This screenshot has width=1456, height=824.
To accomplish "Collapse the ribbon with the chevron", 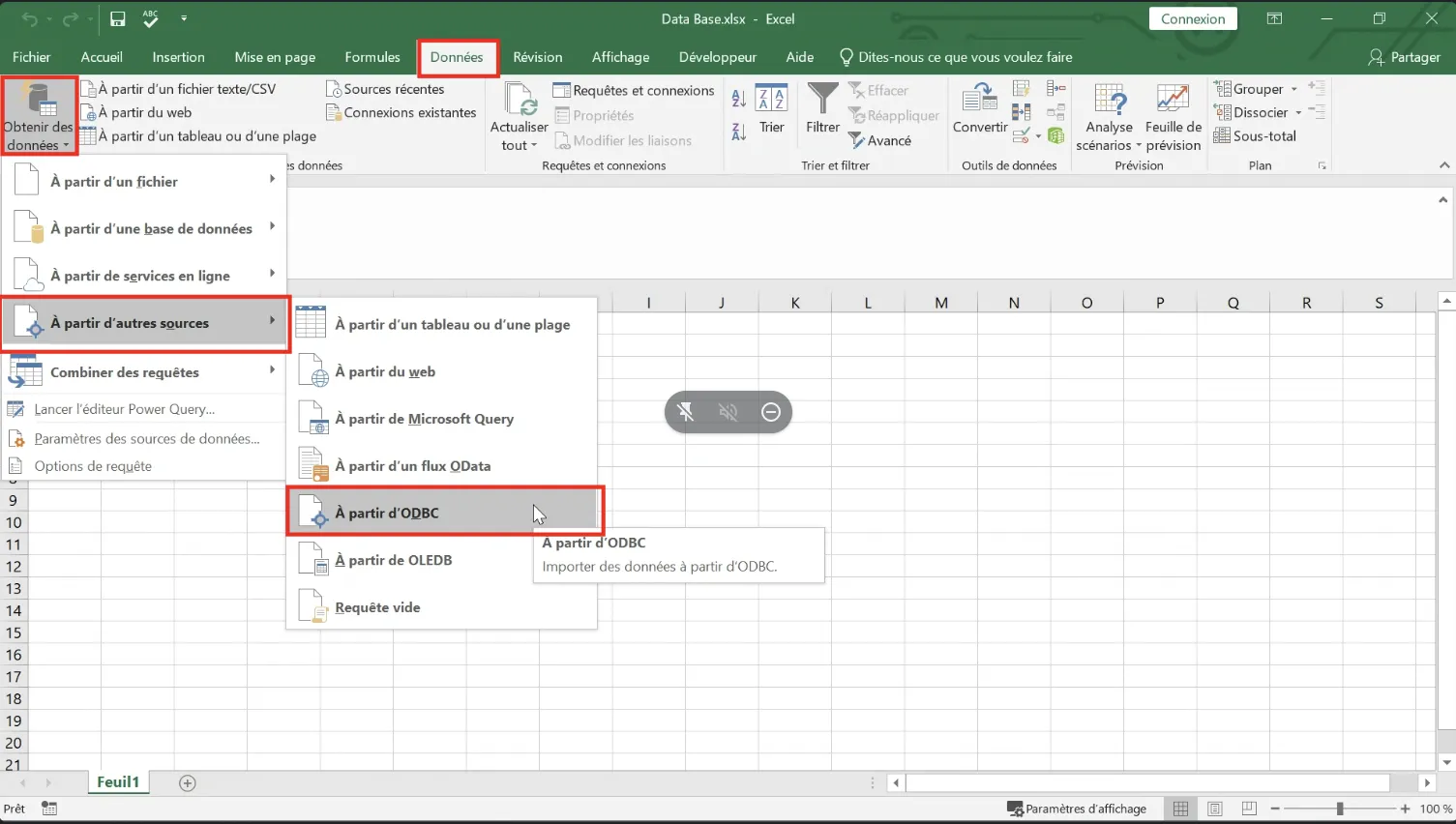I will pyautogui.click(x=1444, y=165).
